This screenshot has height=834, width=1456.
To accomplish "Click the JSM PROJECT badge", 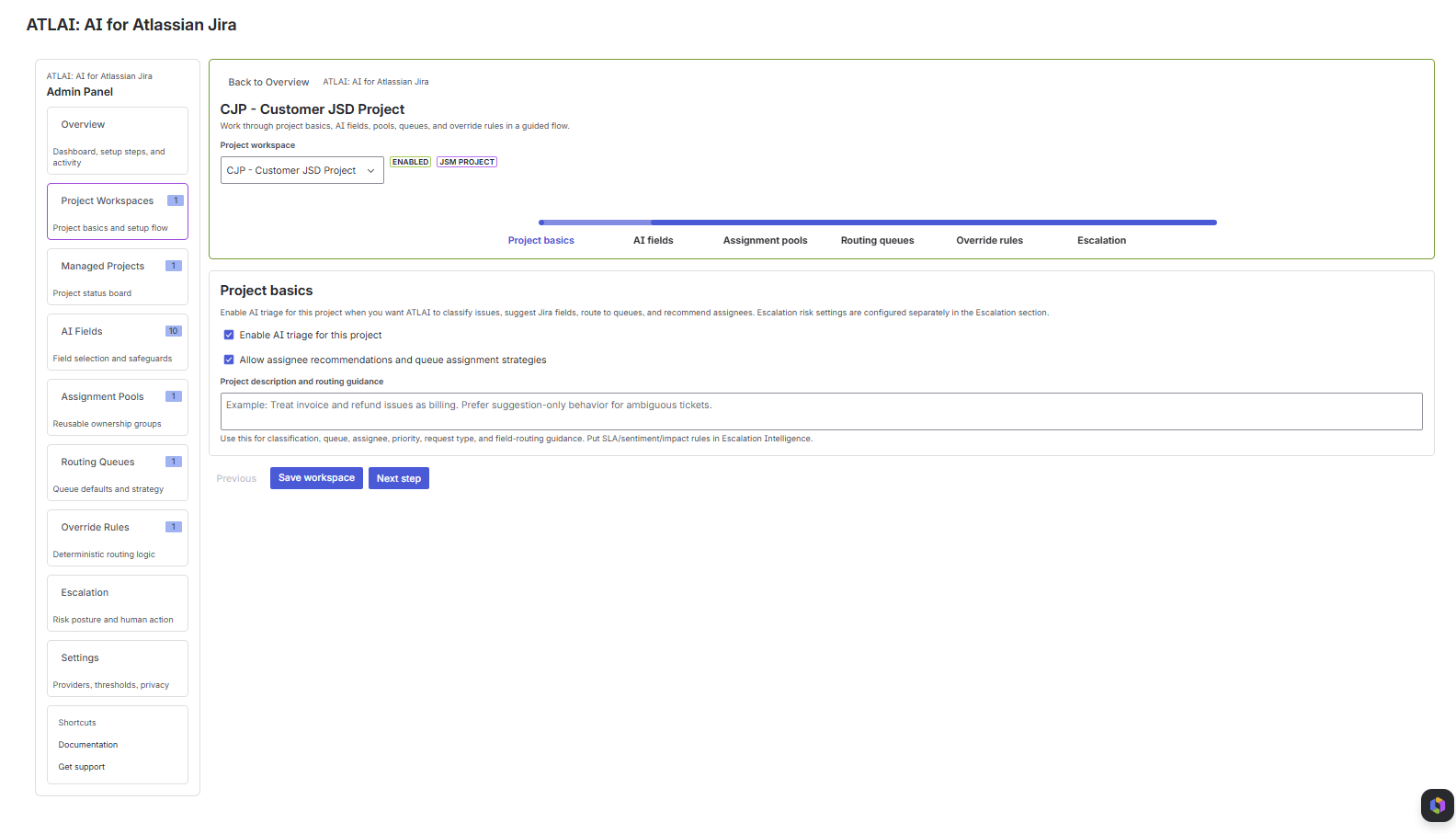I will click(x=467, y=162).
